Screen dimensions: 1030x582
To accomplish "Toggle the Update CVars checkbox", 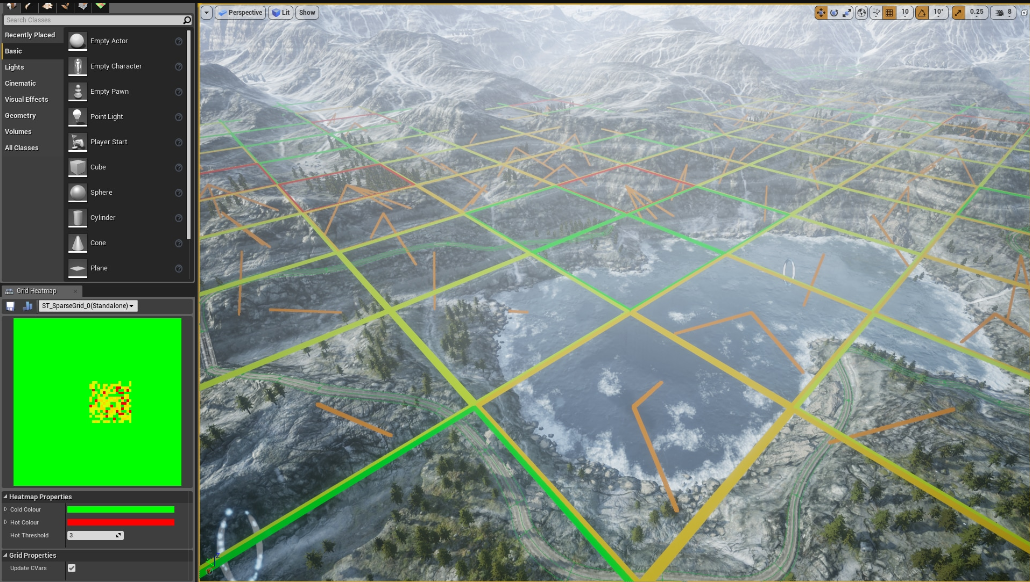I will [x=72, y=568].
